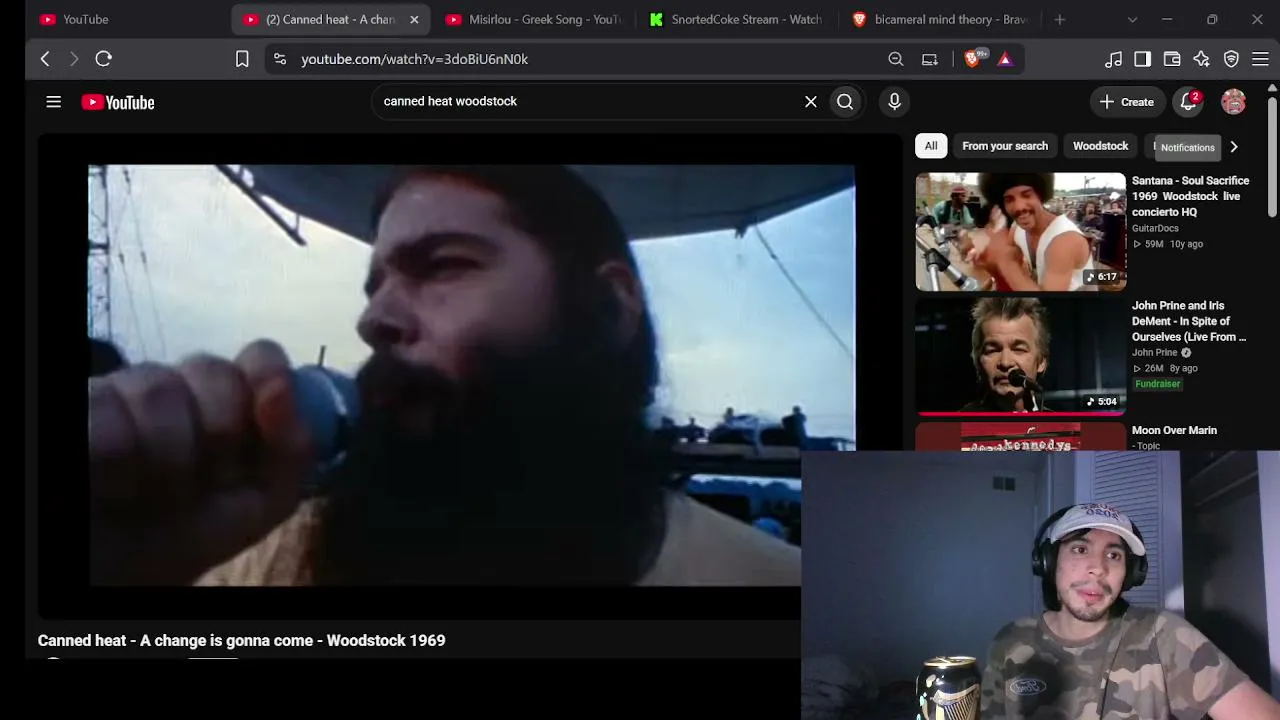Open the John Prine channel name
The height and width of the screenshot is (720, 1280).
click(x=1155, y=353)
